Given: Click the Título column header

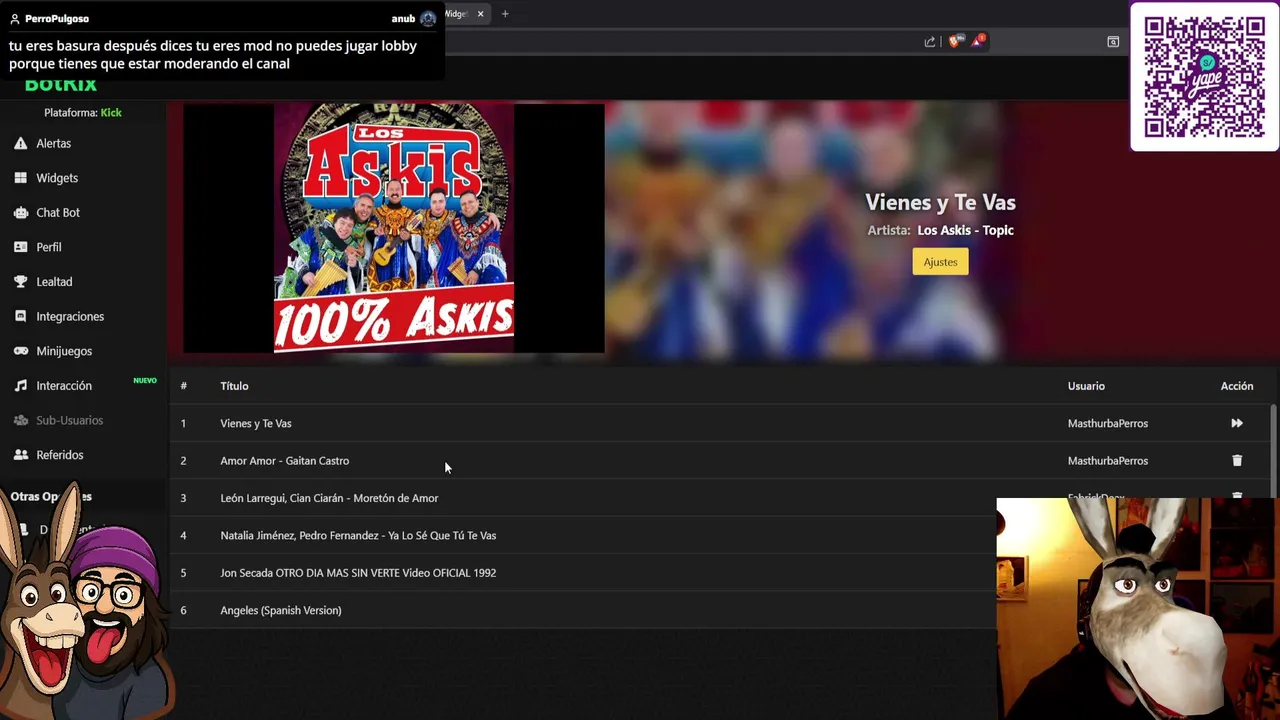Looking at the screenshot, I should 234,386.
